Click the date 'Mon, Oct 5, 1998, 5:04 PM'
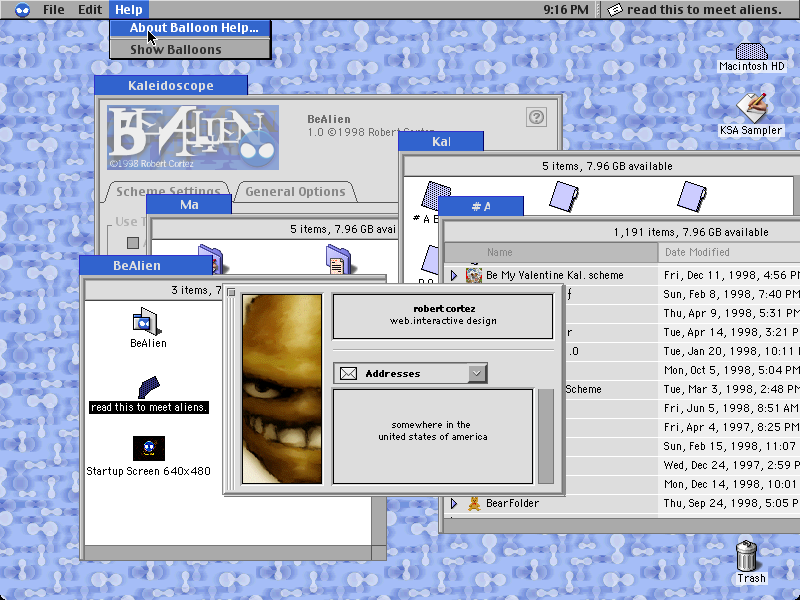Image resolution: width=800 pixels, height=600 pixels. pos(732,370)
